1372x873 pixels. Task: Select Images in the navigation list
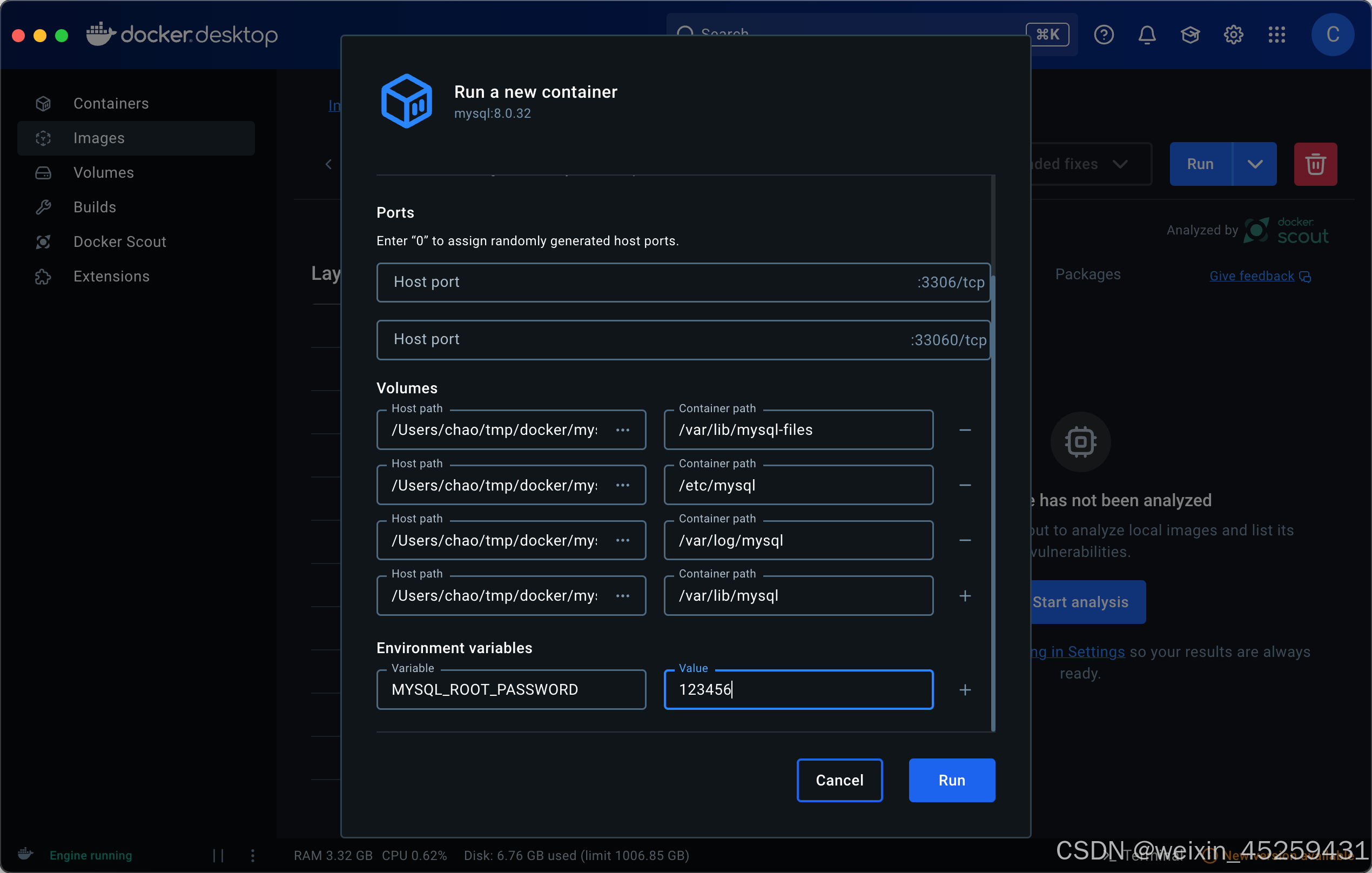click(x=98, y=137)
